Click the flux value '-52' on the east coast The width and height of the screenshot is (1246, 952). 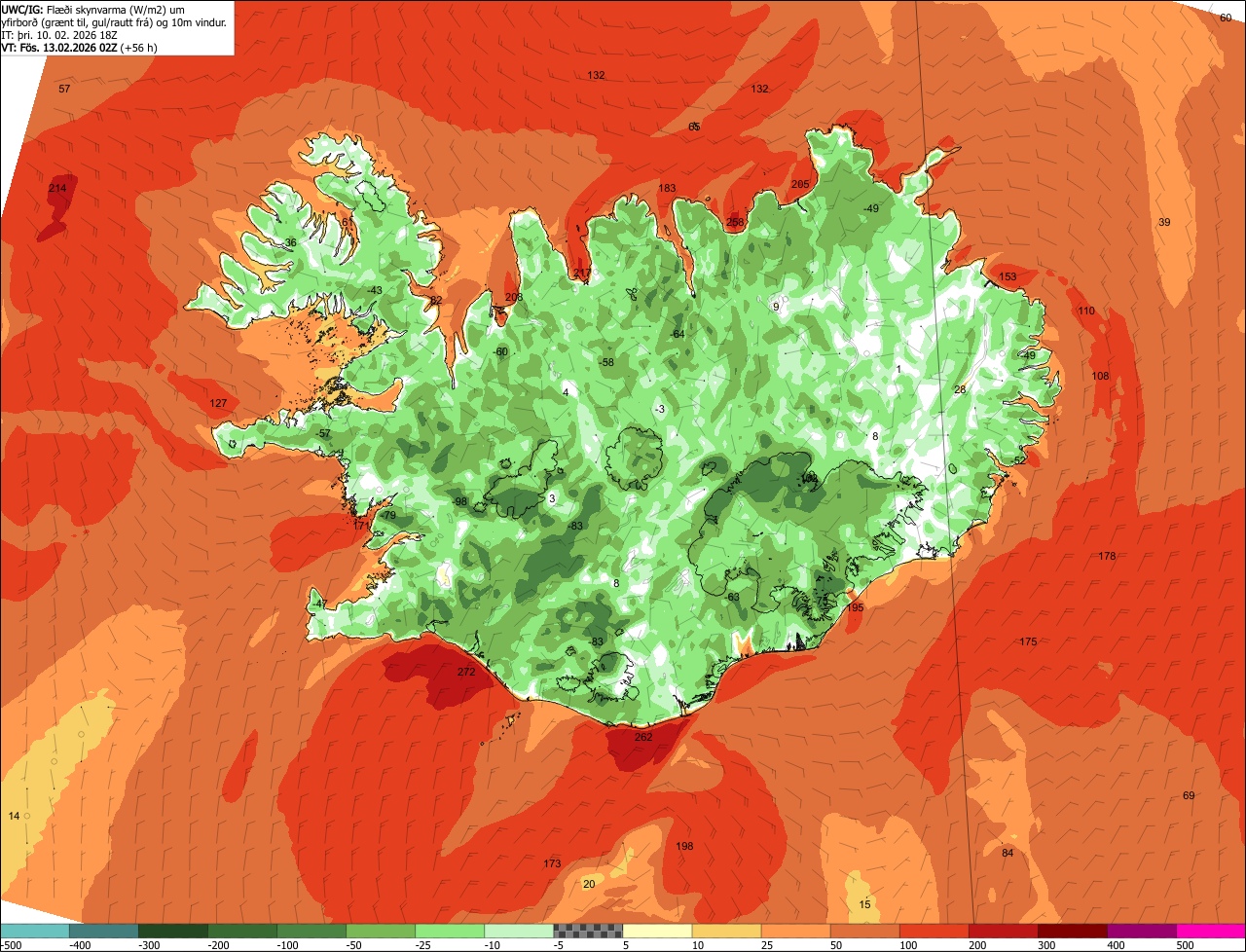(x=1019, y=460)
